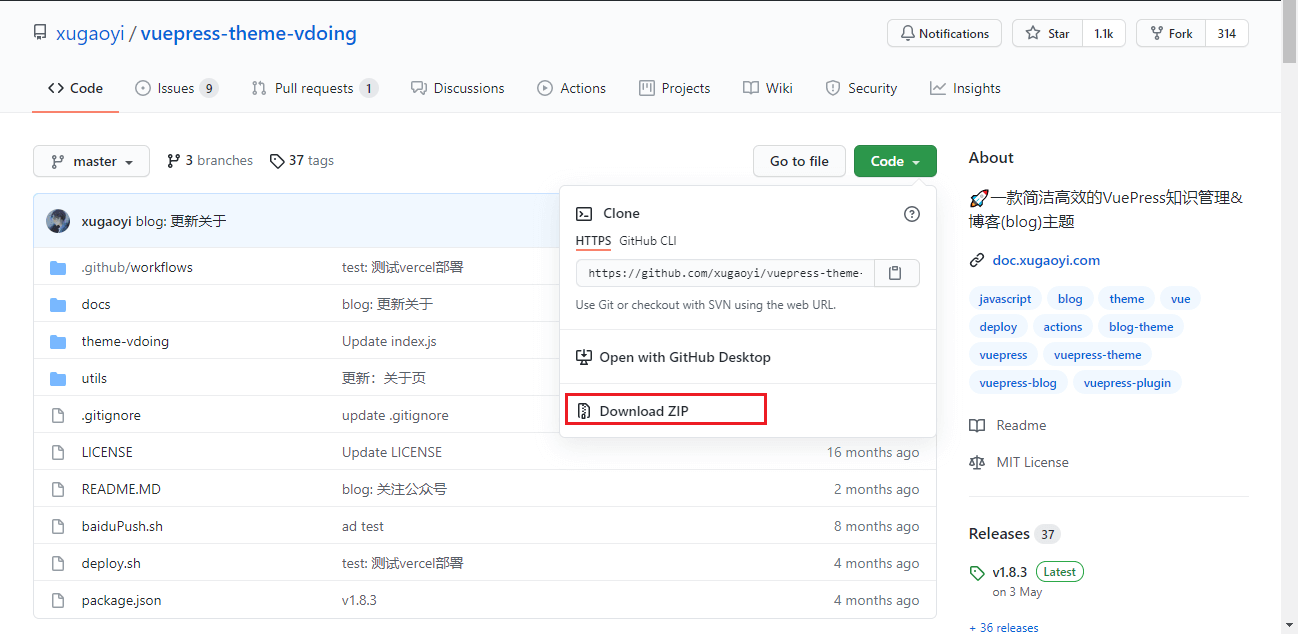Image resolution: width=1298 pixels, height=634 pixels.
Task: Click the 314 forks count
Action: (x=1227, y=33)
